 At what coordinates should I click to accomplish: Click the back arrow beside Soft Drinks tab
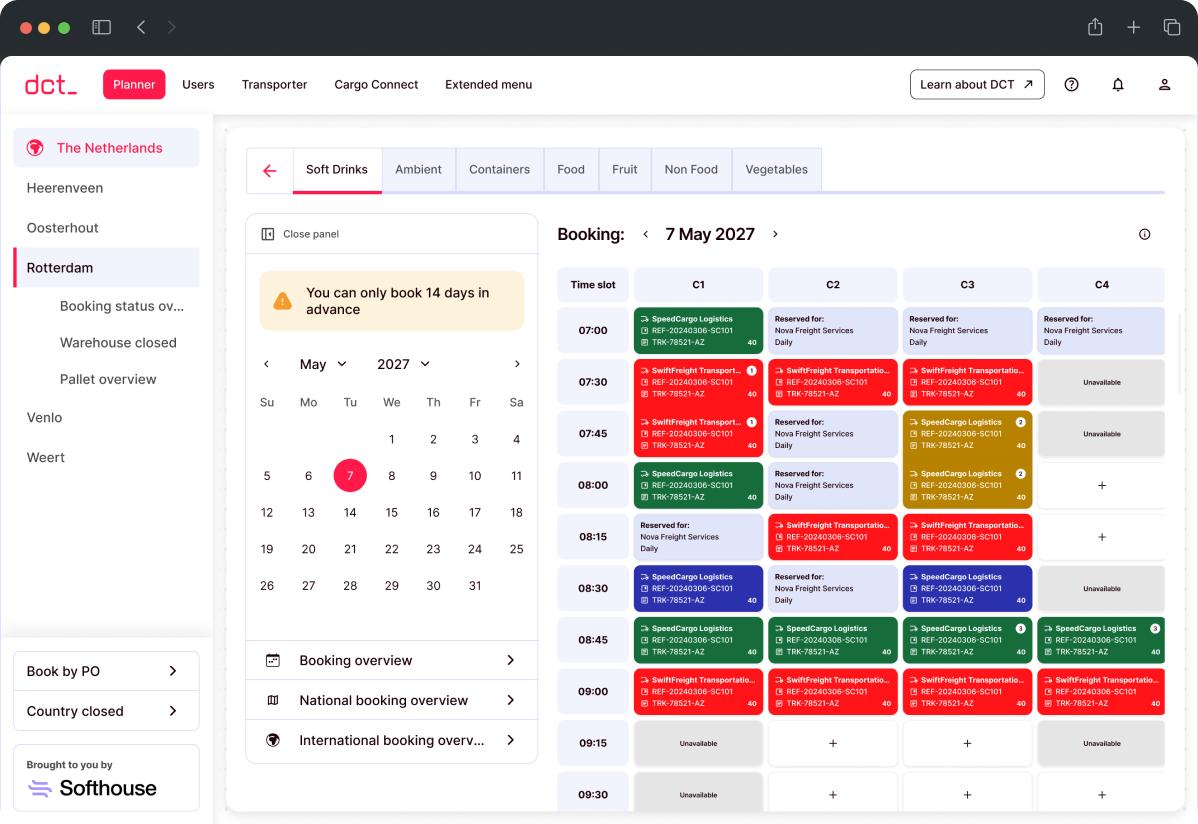(269, 169)
